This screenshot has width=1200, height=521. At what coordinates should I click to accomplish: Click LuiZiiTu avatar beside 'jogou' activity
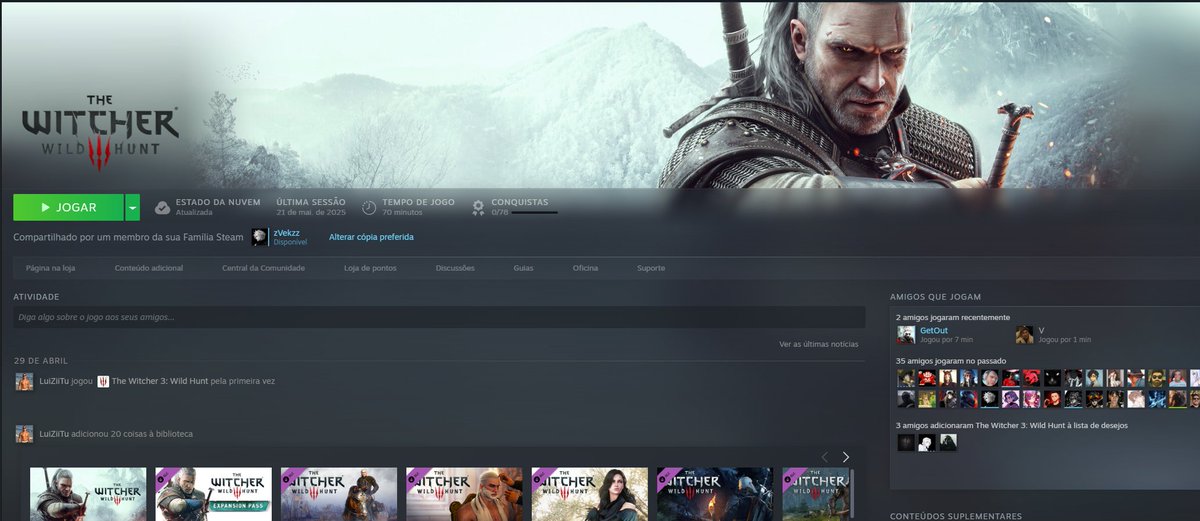pyautogui.click(x=24, y=381)
